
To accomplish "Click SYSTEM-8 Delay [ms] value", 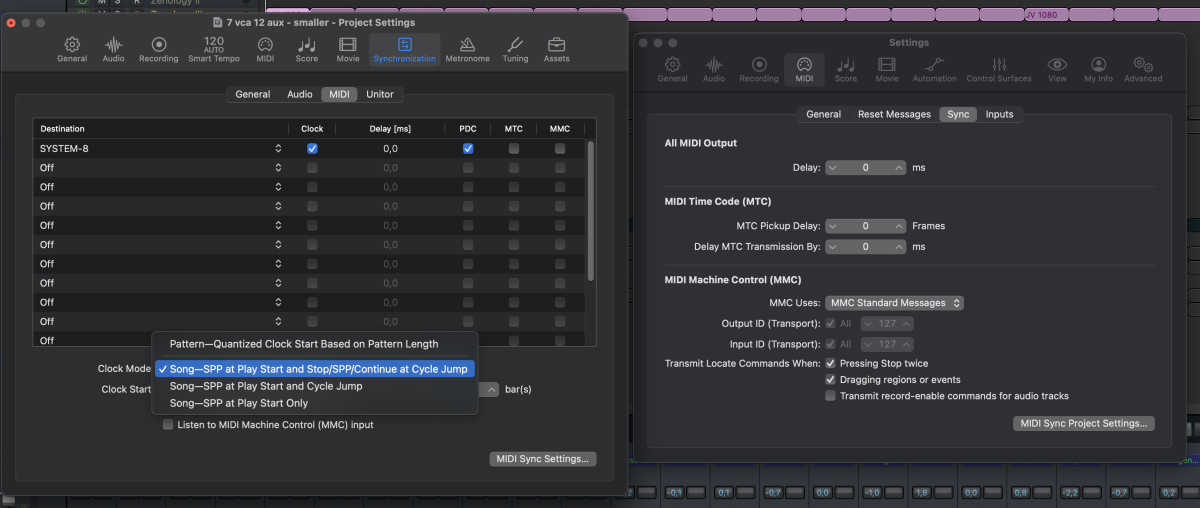I will click(390, 148).
